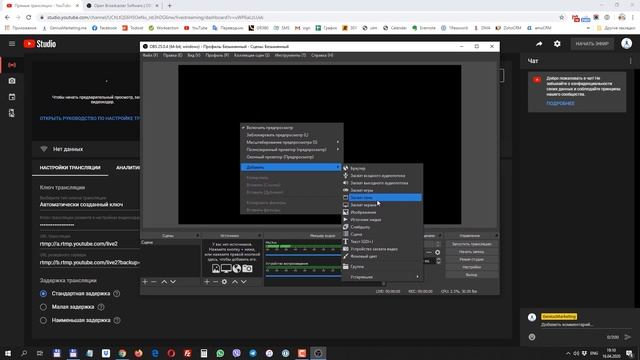Image resolution: width=640 pixels, height=360 pixels.
Task: Open the Автоматически созданный ключ dropdown
Action: click(x=89, y=204)
